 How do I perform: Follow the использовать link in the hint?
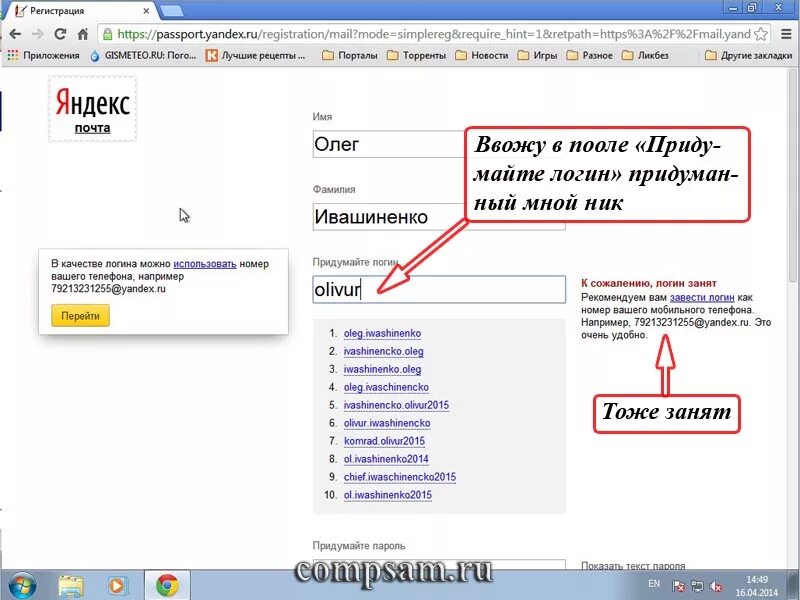coord(205,264)
